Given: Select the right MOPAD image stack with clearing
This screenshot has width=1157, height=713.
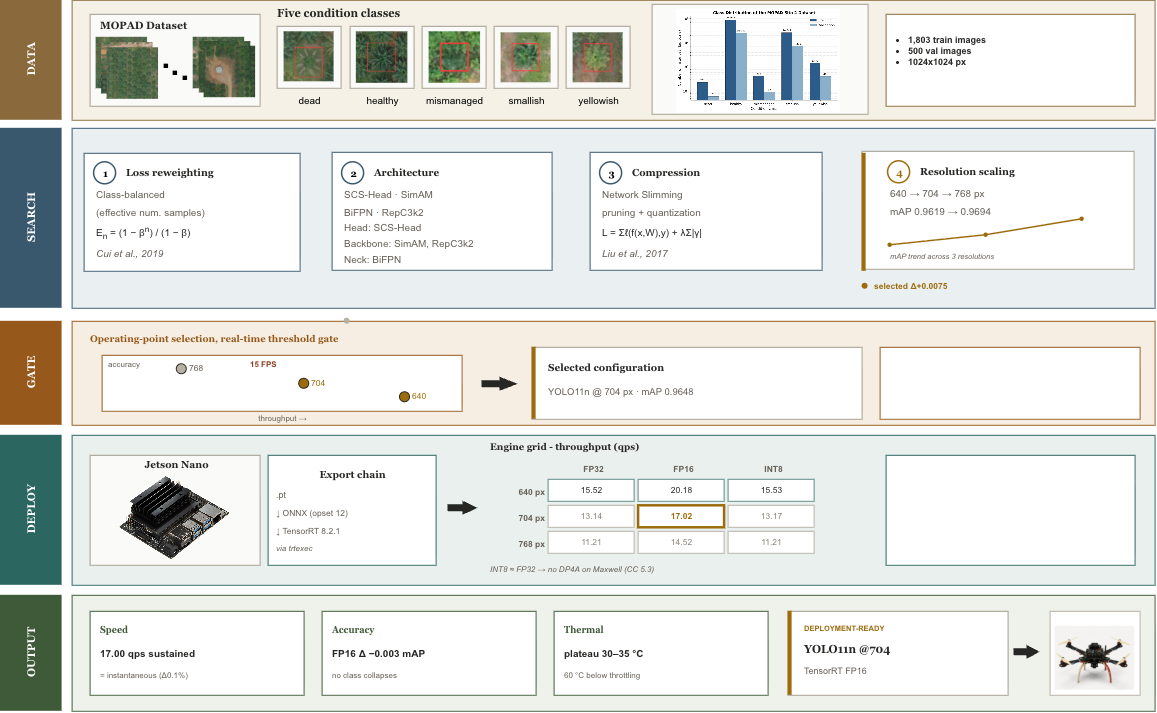Looking at the screenshot, I should pyautogui.click(x=224, y=67).
